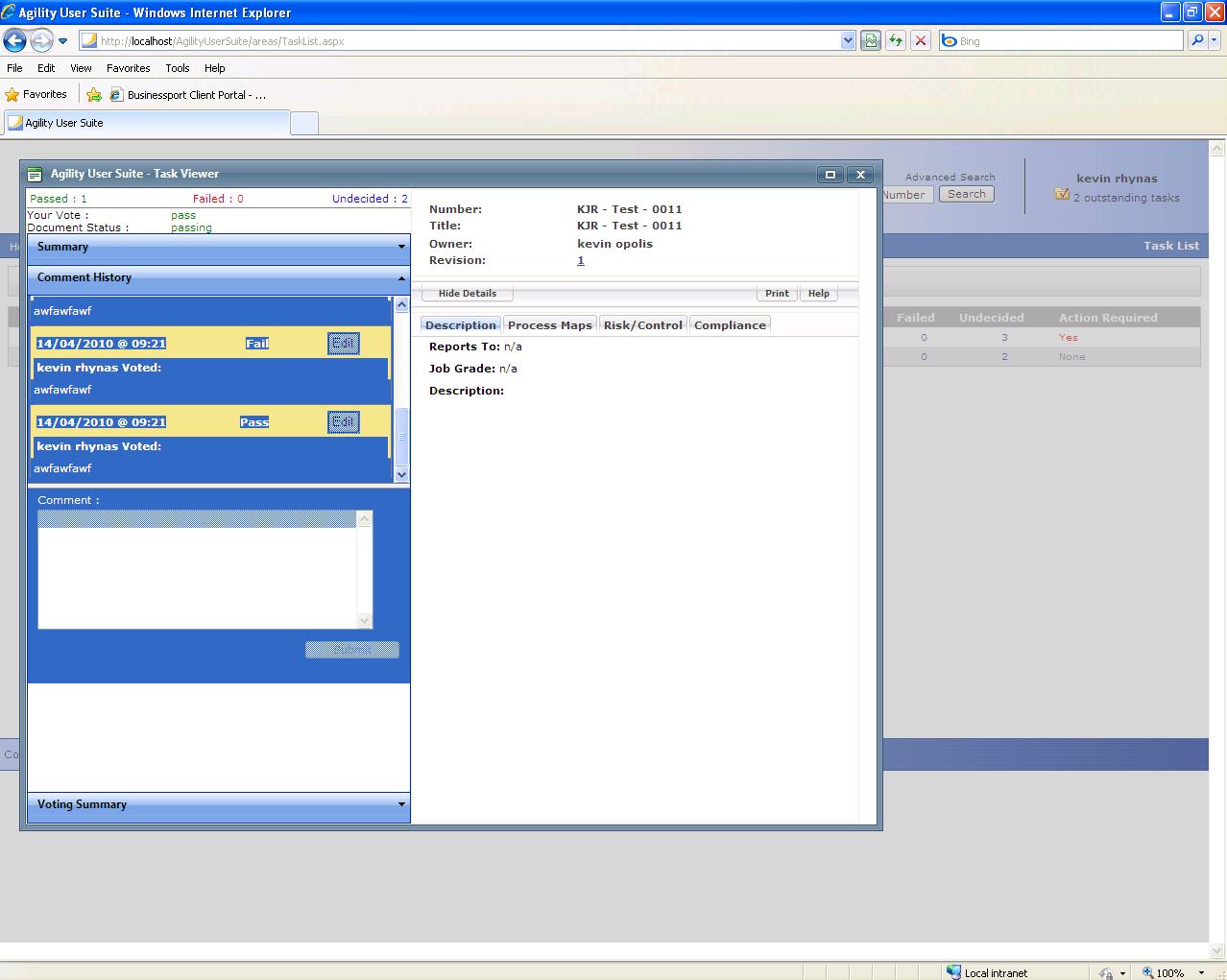Open a new blank browser tab
Image resolution: width=1227 pixels, height=980 pixels.
coord(303,123)
